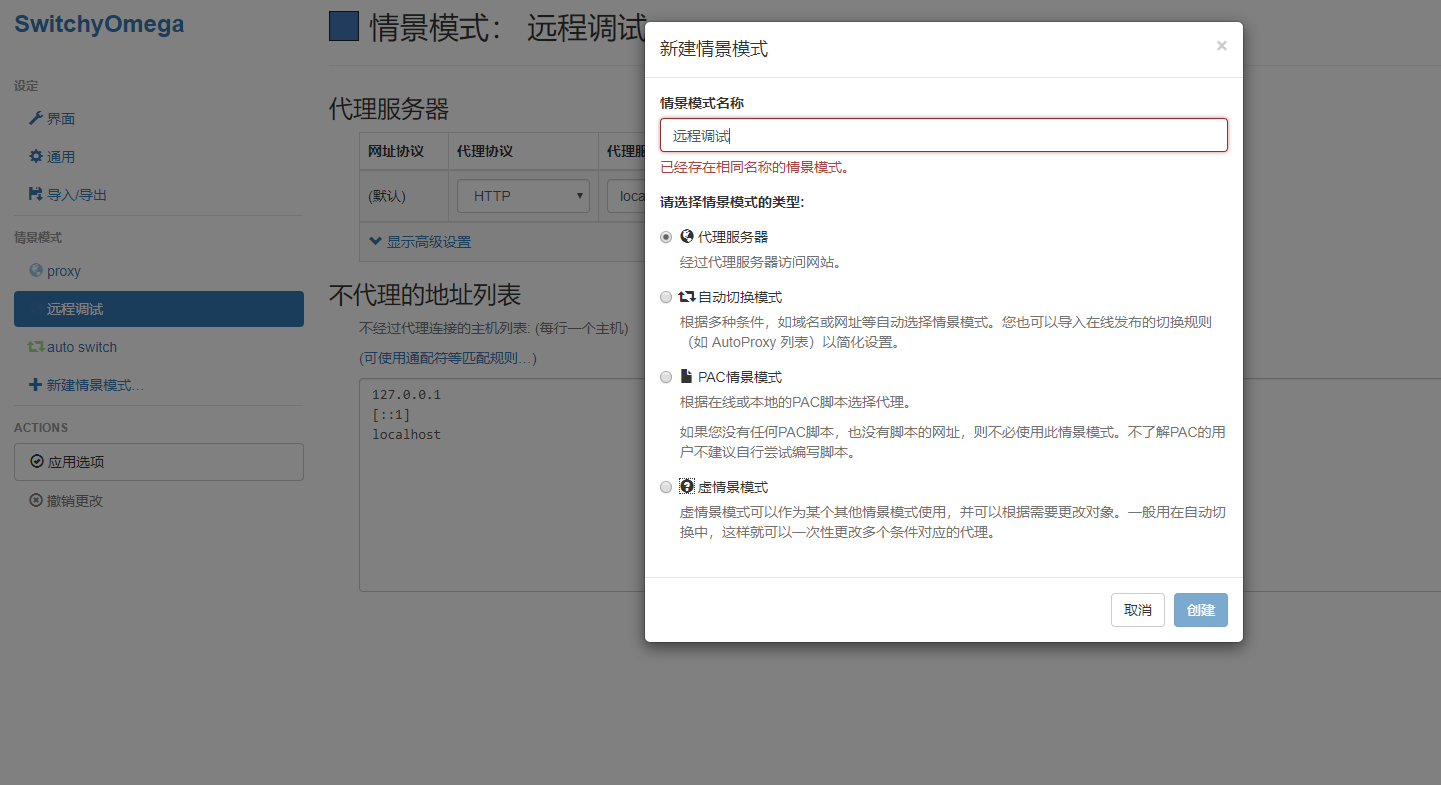Screen dimensions: 1441x785
Task: Open the HTTP protocol dropdown
Action: pyautogui.click(x=522, y=195)
